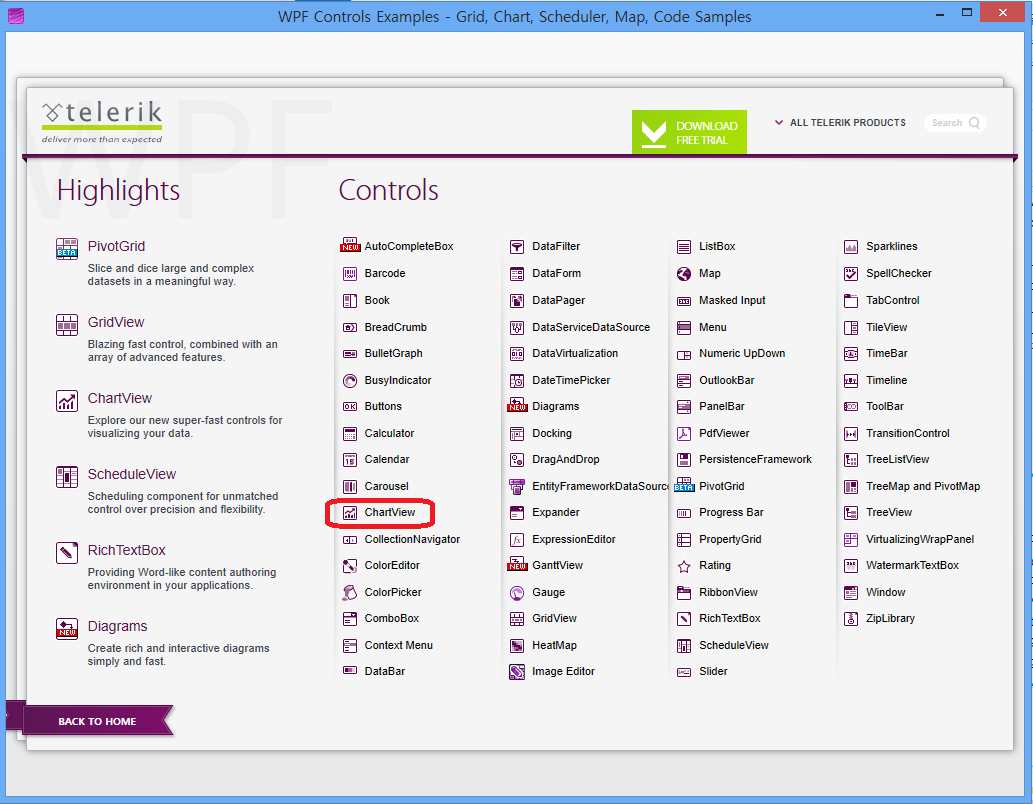Click the PivotGrid icon under Highlights
The height and width of the screenshot is (804, 1033).
pos(67,249)
